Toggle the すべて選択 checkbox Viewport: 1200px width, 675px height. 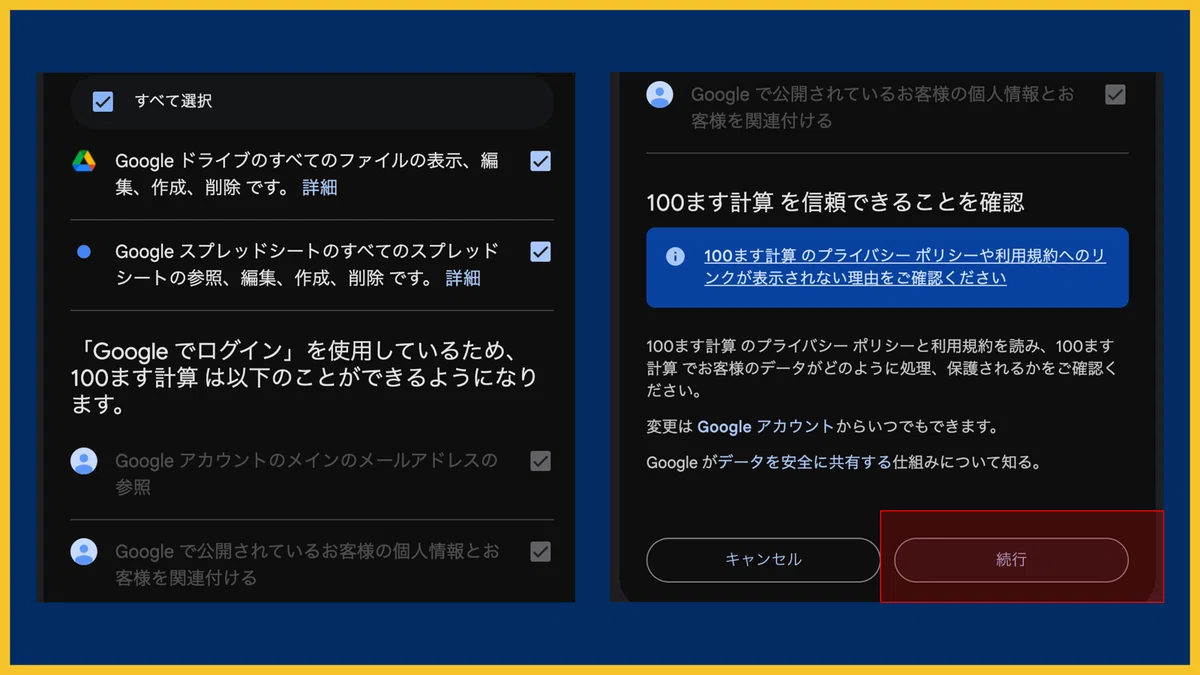tap(102, 101)
